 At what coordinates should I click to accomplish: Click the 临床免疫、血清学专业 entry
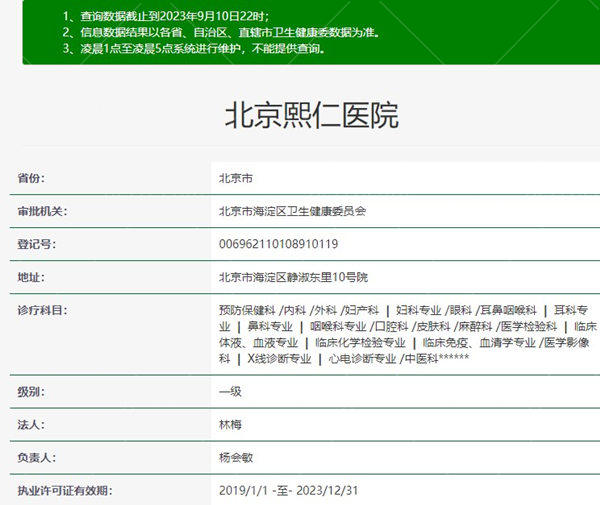click(479, 342)
